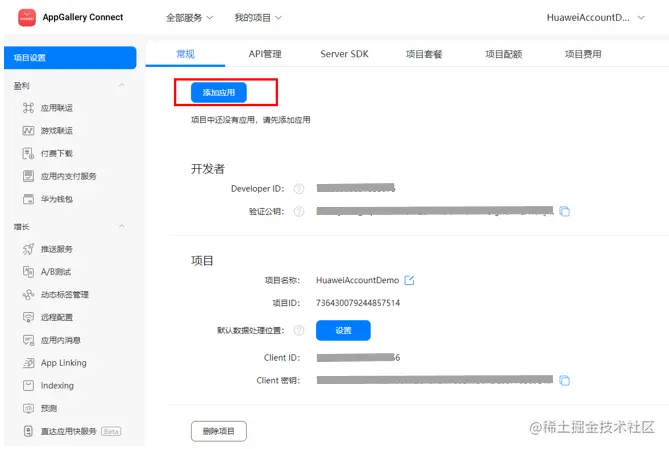669x449 pixels.
Task: Open 应用联运 icon in sidebar
Action: tap(28, 108)
